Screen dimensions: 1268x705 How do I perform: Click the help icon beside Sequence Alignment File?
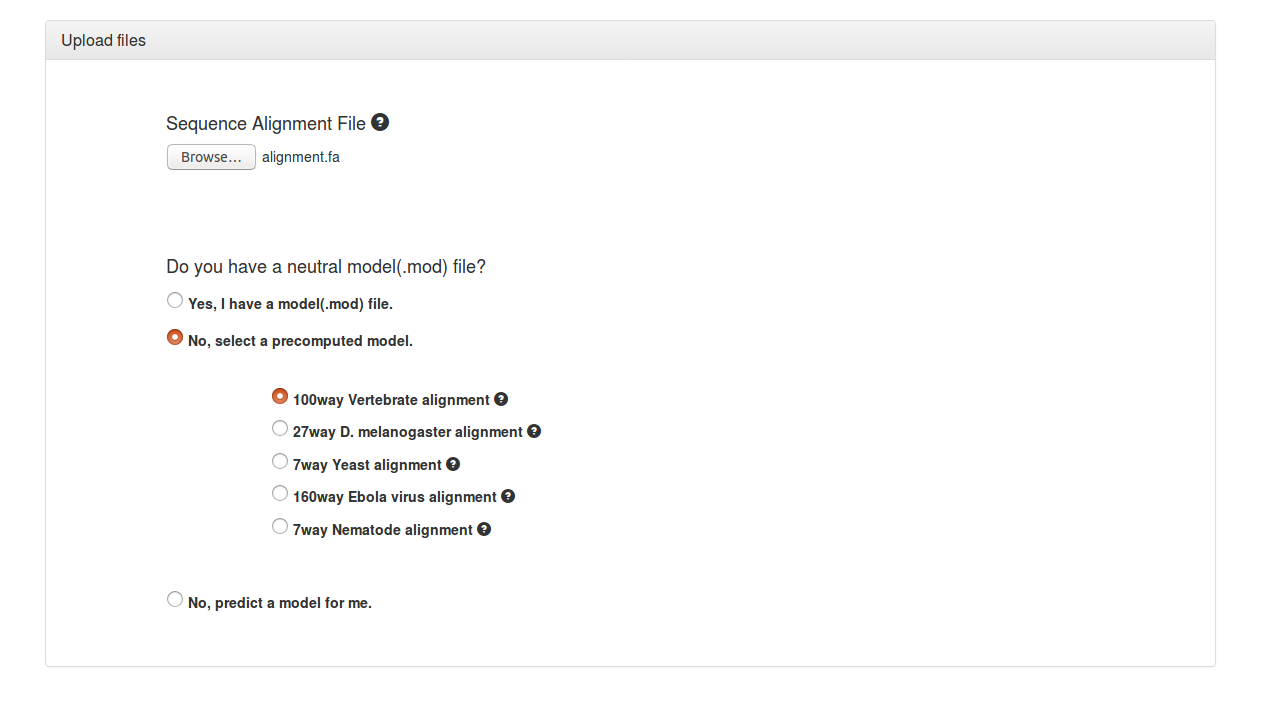pyautogui.click(x=380, y=122)
